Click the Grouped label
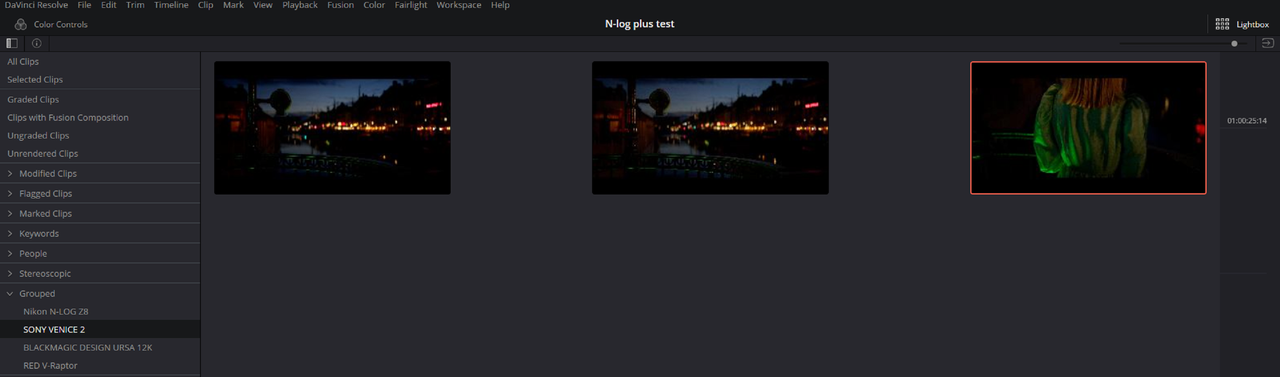Screen dimensions: 1280x377 pos(37,294)
